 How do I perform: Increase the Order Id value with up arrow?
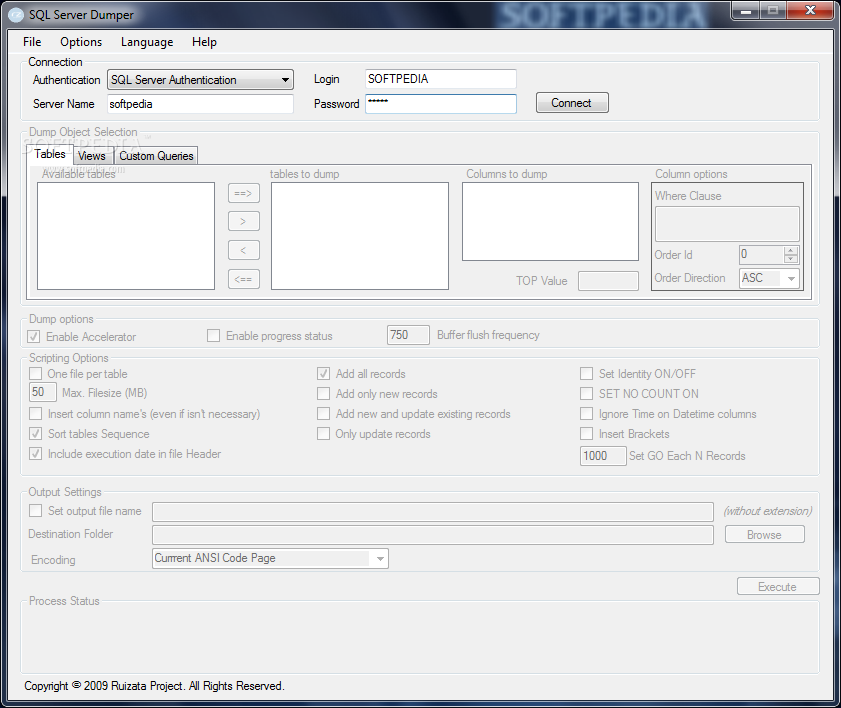coord(791,250)
